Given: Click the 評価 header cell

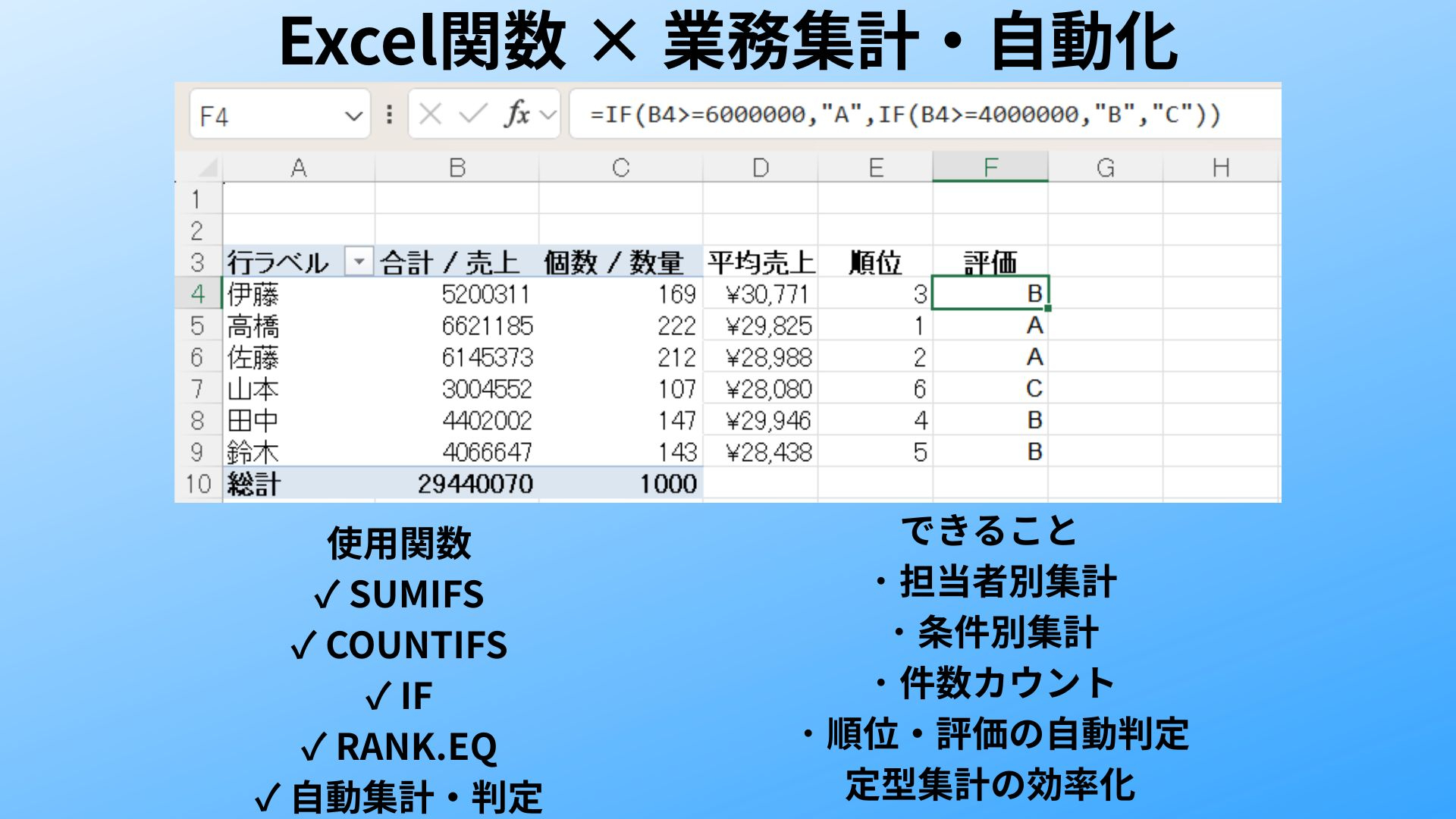Looking at the screenshot, I should click(x=990, y=262).
